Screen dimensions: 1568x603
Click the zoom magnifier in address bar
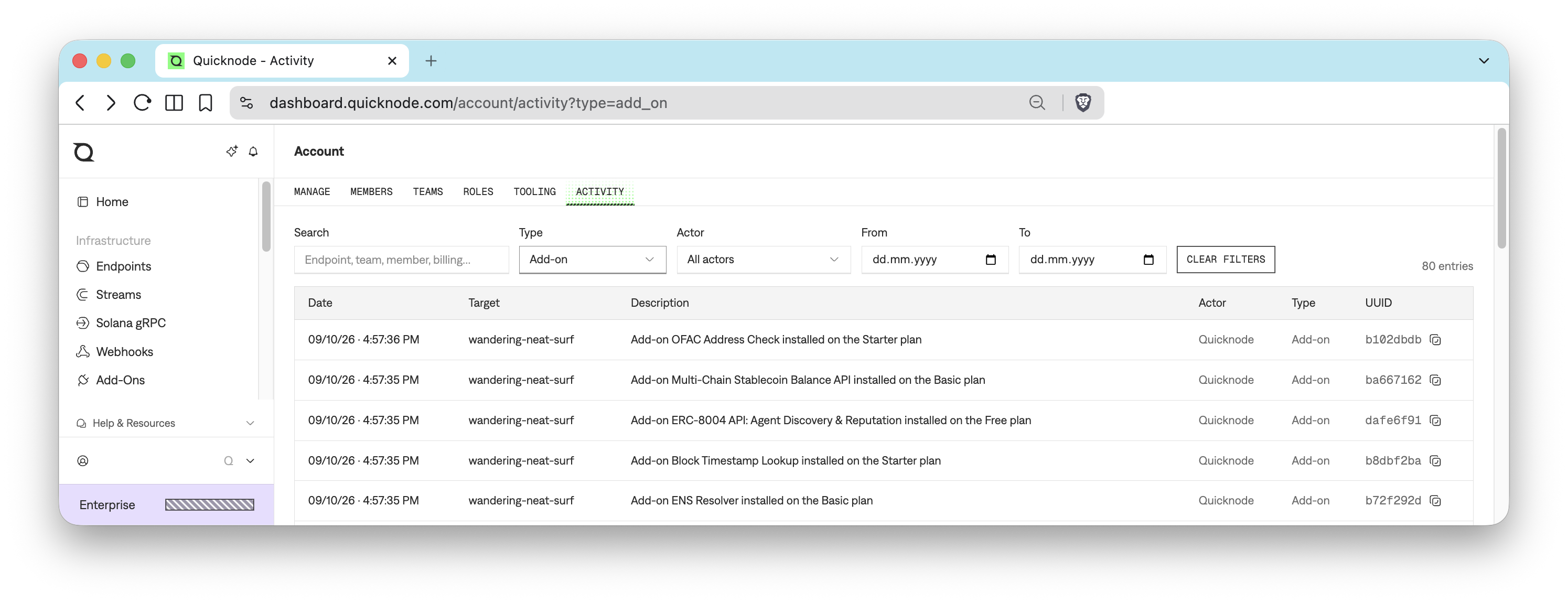point(1037,103)
